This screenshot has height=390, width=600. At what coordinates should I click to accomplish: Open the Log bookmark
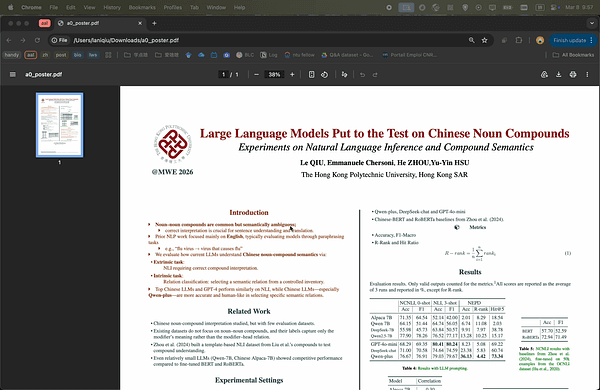(x=269, y=55)
